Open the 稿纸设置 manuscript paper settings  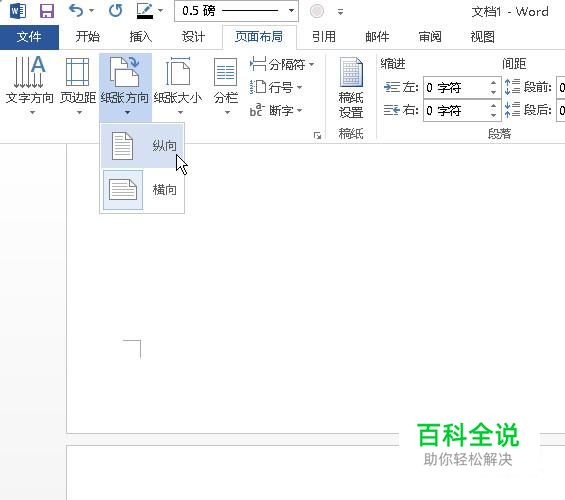[351, 88]
